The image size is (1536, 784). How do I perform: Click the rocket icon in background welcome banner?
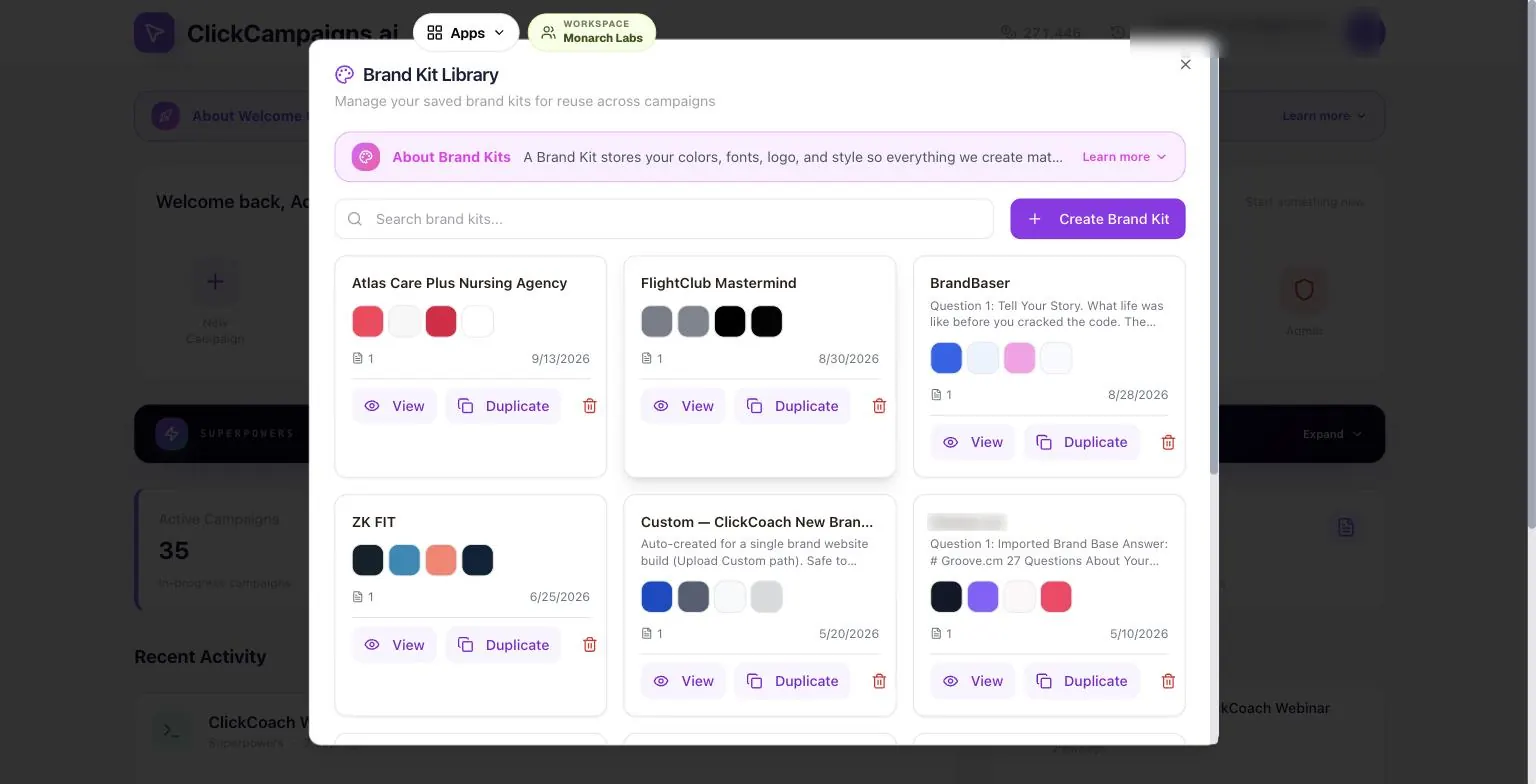point(166,116)
